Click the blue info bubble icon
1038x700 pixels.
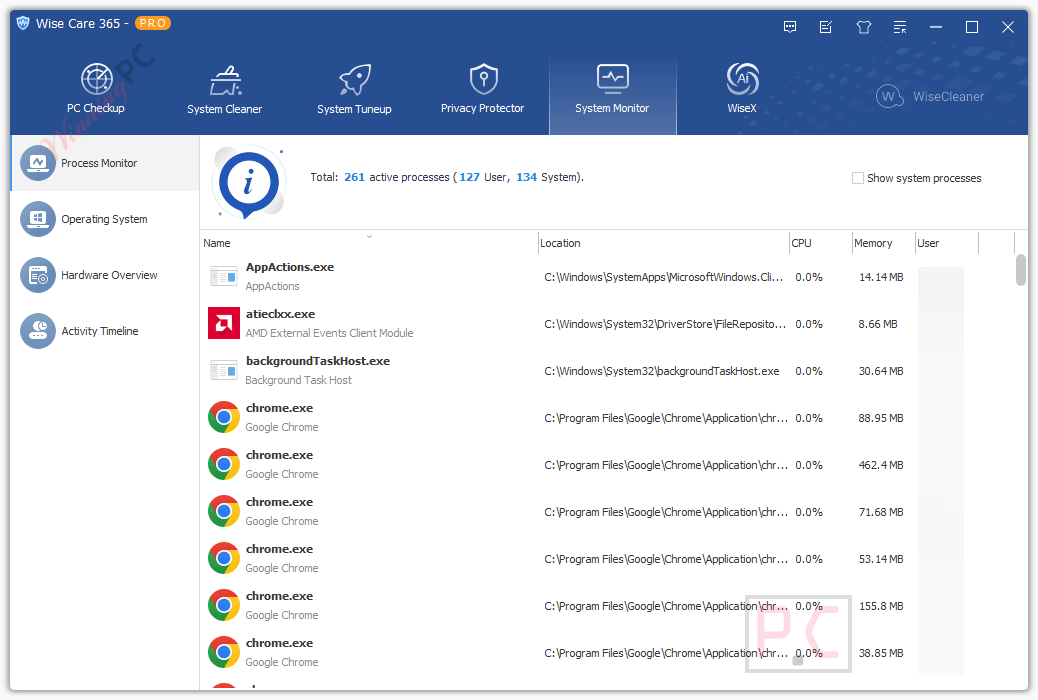pyautogui.click(x=248, y=183)
